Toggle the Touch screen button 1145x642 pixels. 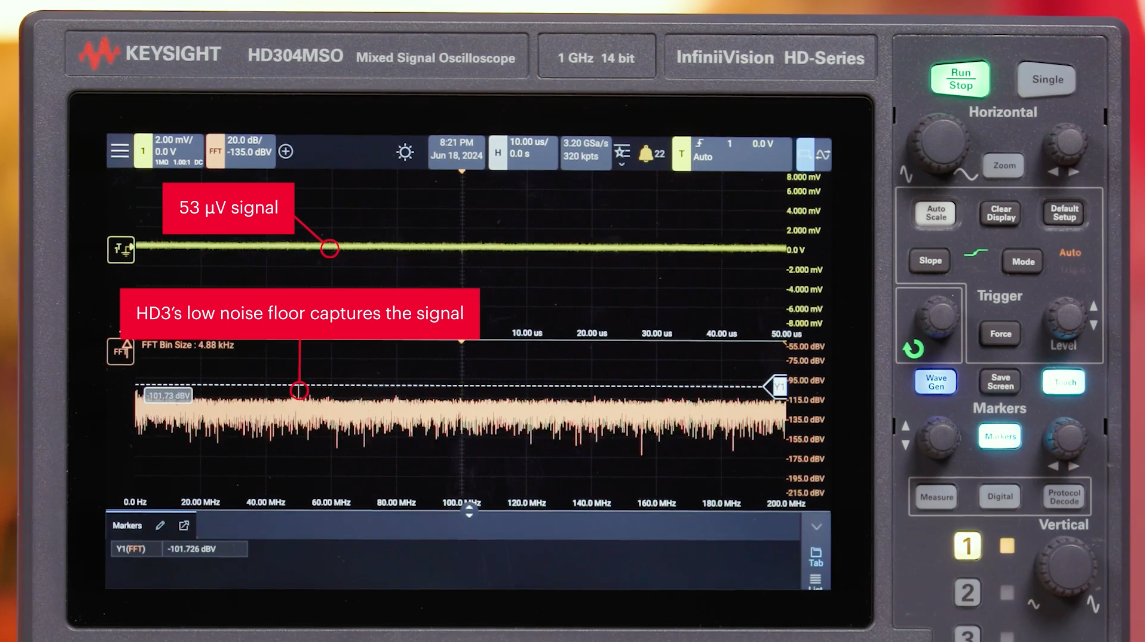click(1063, 382)
